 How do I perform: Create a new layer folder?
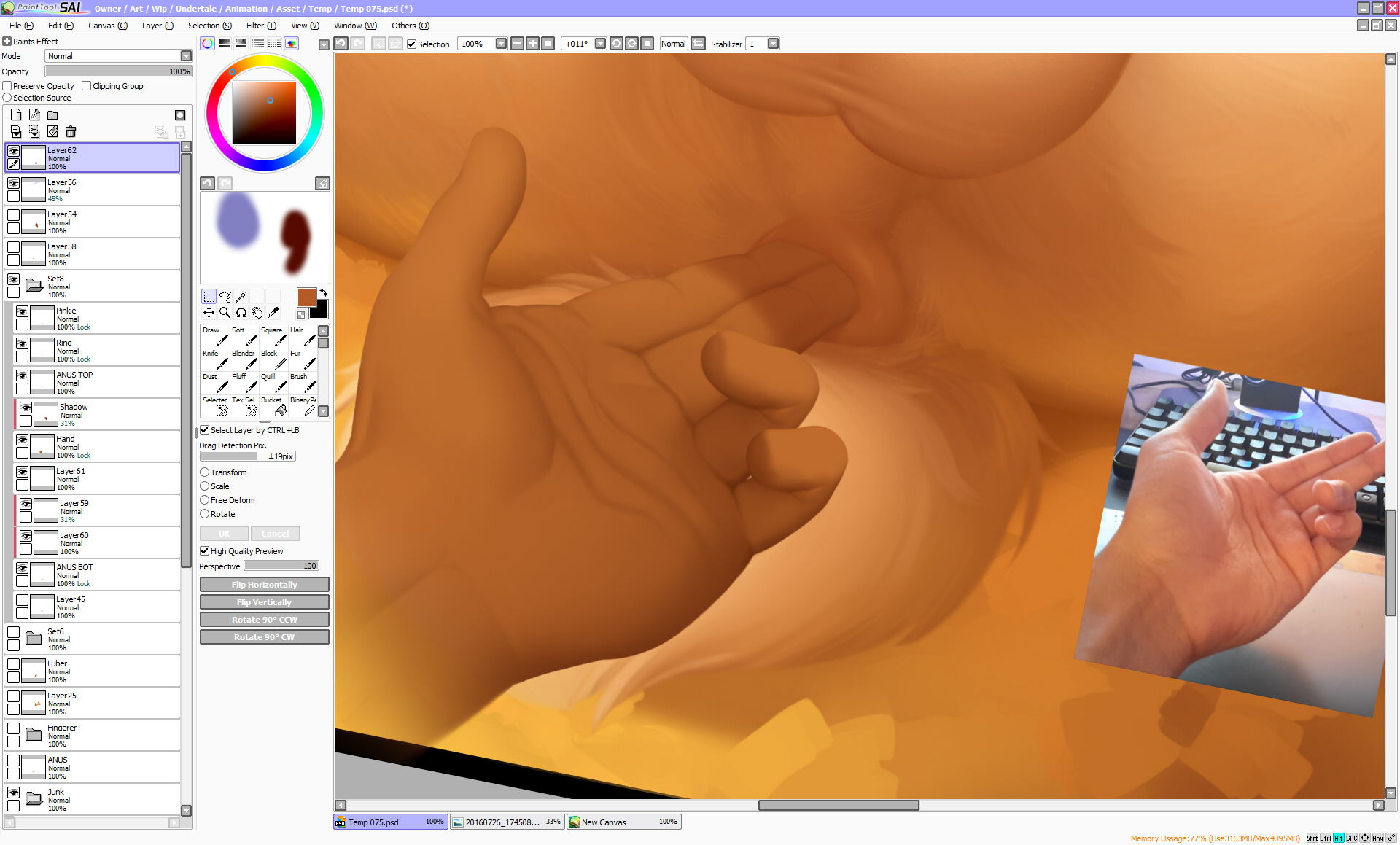(52, 115)
